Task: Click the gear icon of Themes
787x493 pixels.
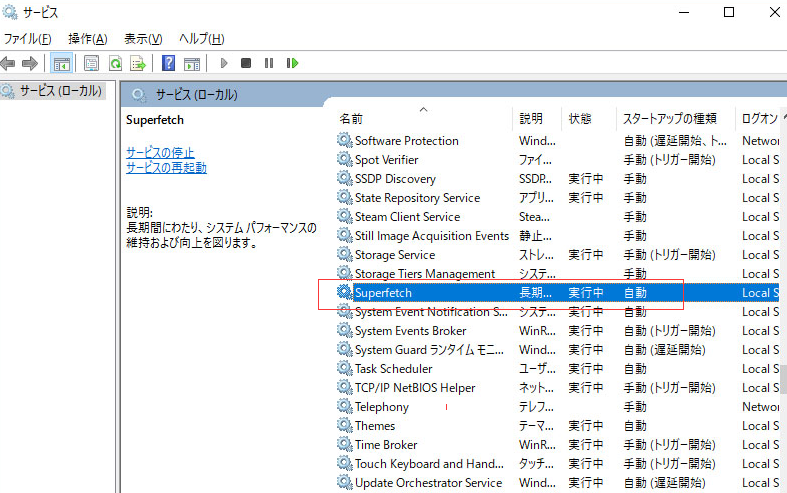Action: coord(345,425)
